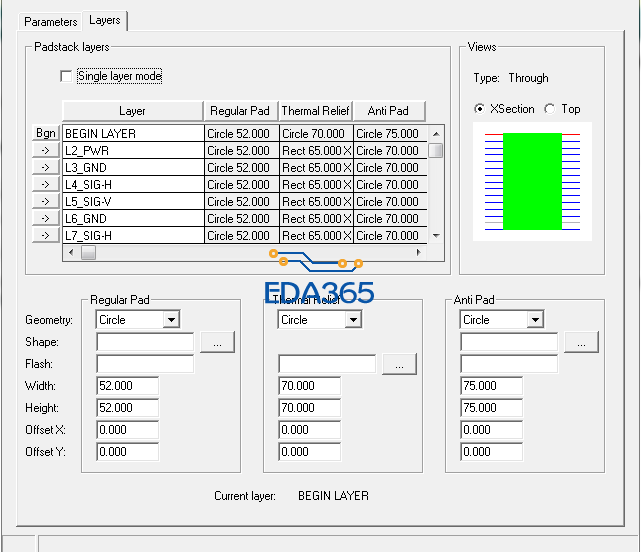
Task: Select the Top view radio button
Action: (x=550, y=109)
